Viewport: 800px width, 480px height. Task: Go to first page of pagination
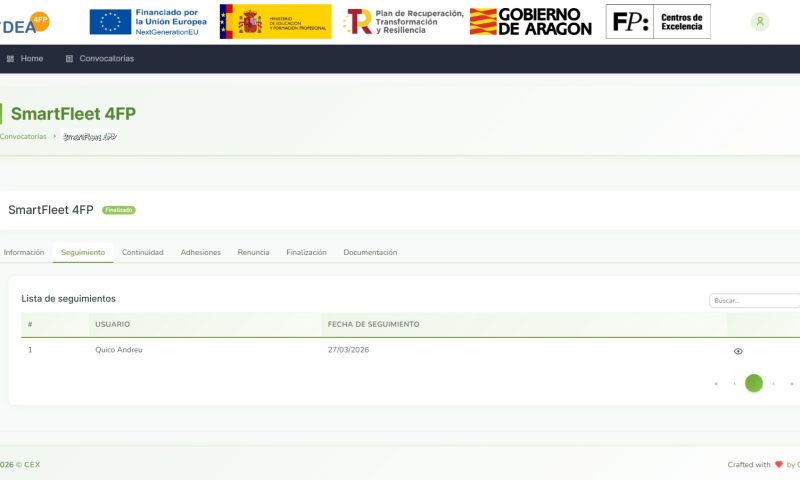click(x=716, y=384)
